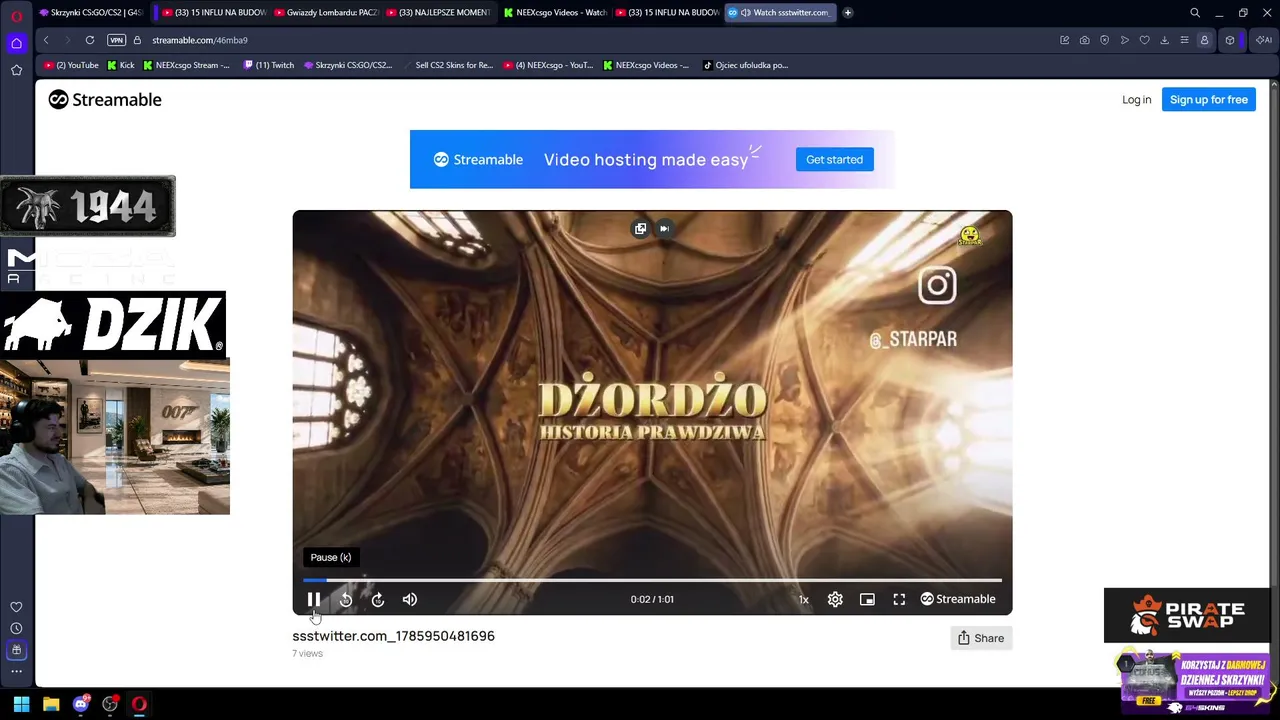Switch to Gwiazdy Lombardu tab
Screen dimensions: 1280x720
[325, 13]
